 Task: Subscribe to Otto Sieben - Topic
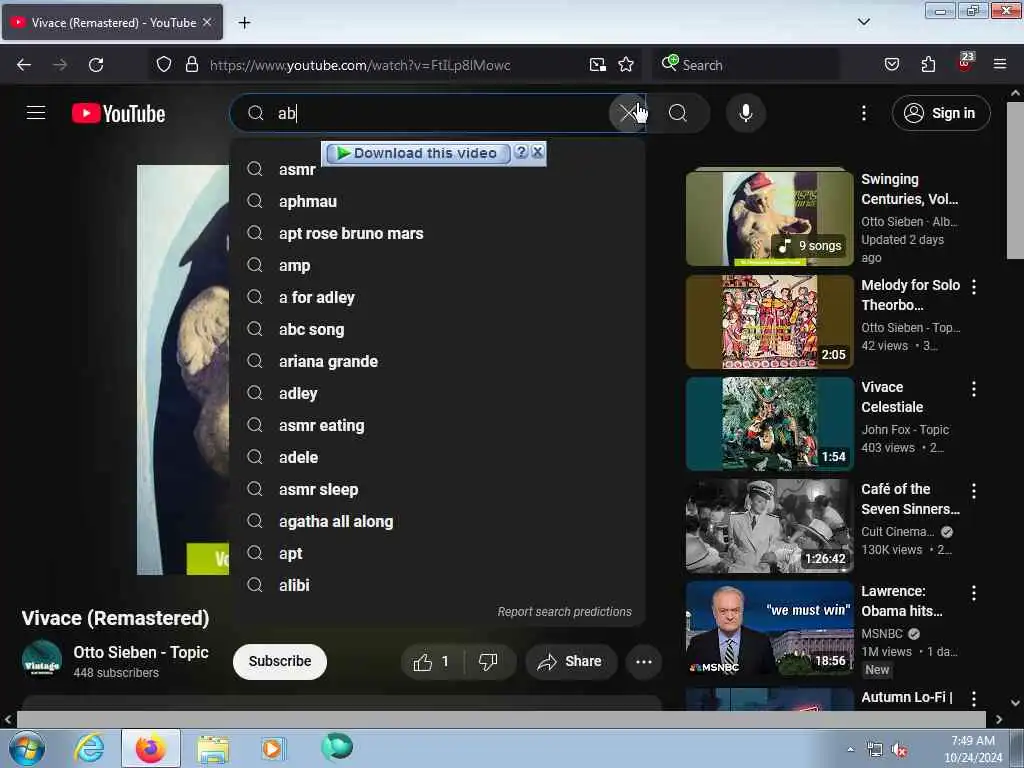click(280, 661)
